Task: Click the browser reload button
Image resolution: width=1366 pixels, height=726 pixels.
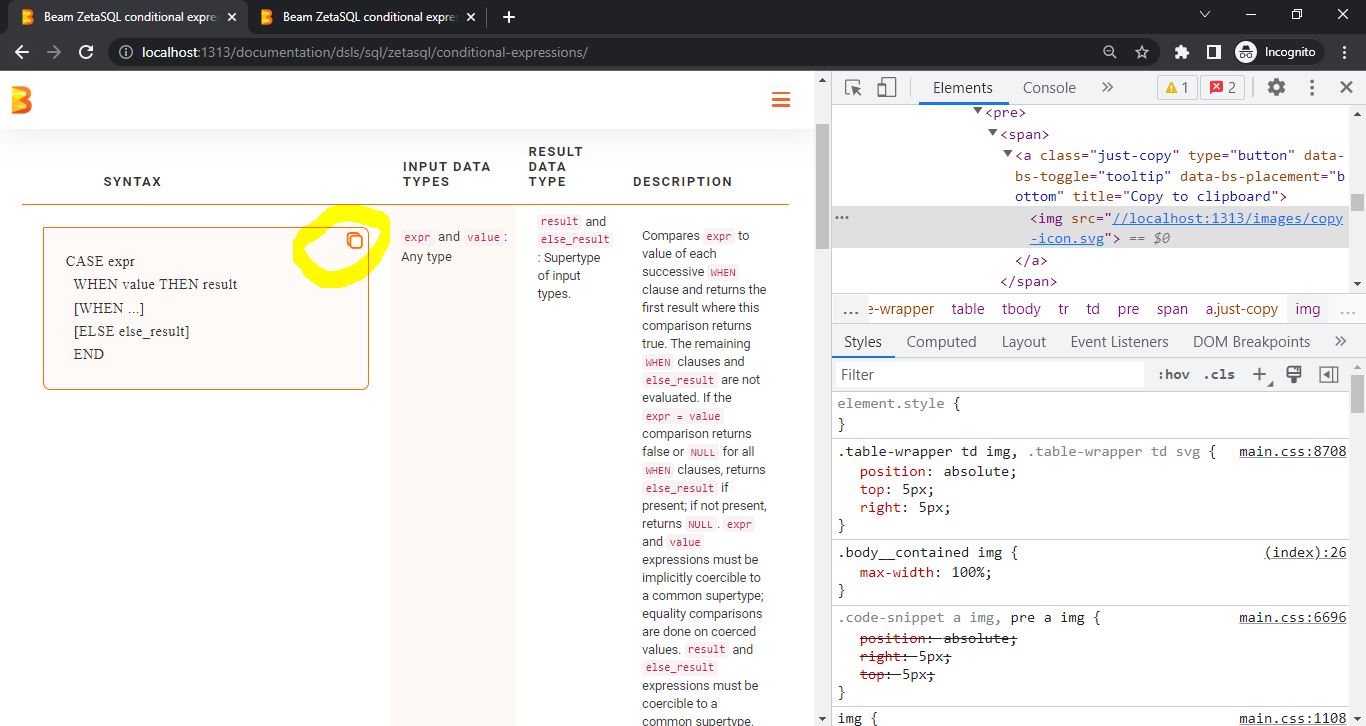Action: [x=87, y=52]
